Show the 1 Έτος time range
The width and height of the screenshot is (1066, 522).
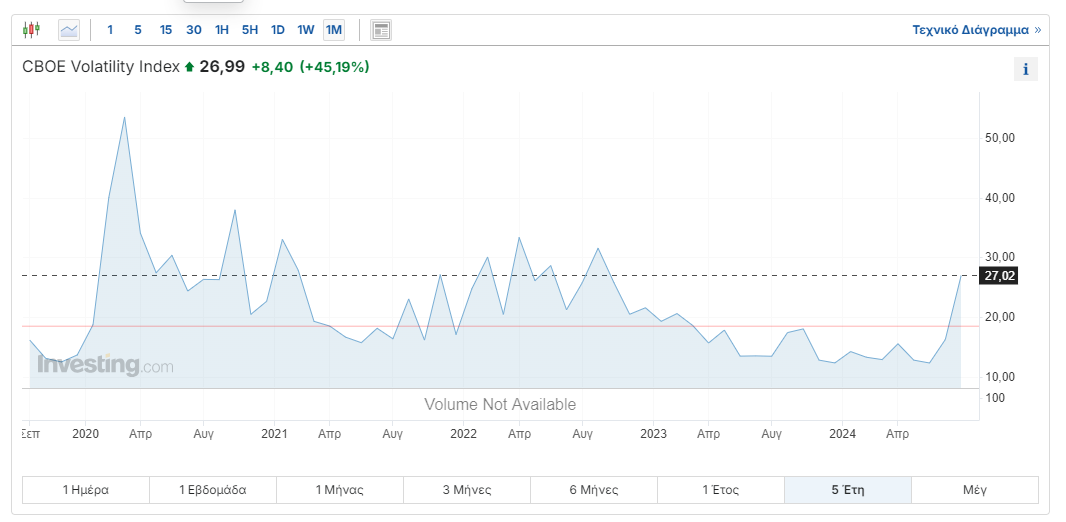(x=720, y=490)
